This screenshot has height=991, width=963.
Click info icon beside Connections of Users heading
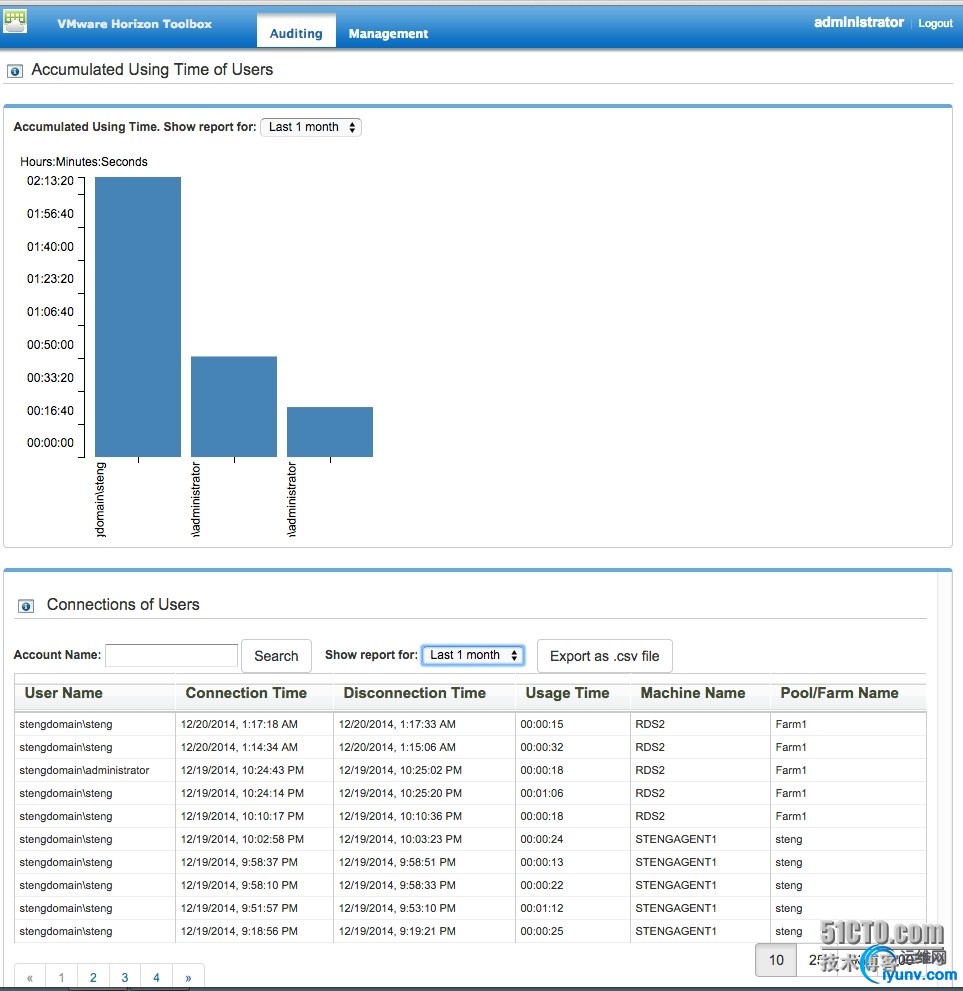click(26, 606)
